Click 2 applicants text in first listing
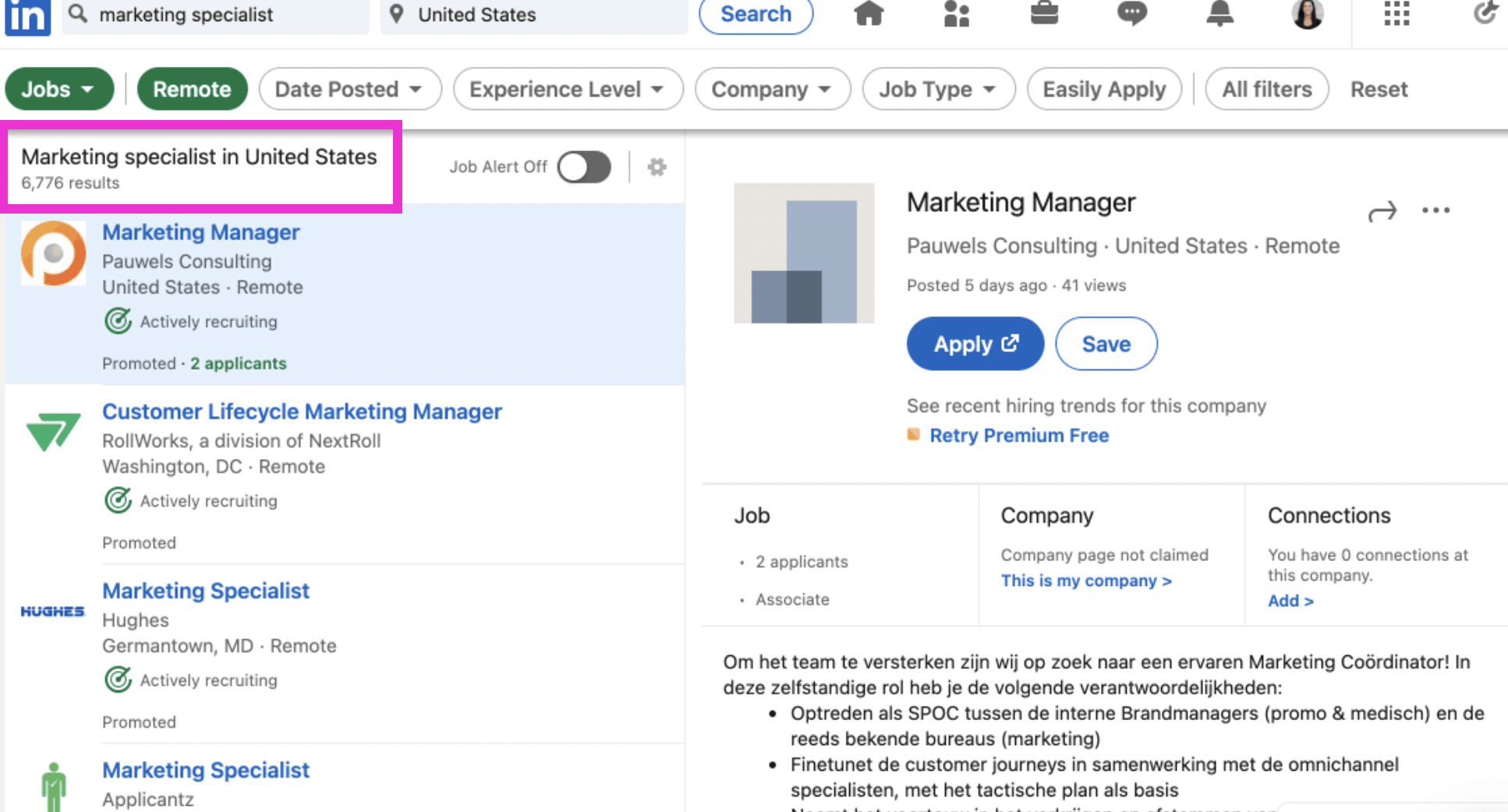Screen dimensions: 1508x812 [x=239, y=363]
